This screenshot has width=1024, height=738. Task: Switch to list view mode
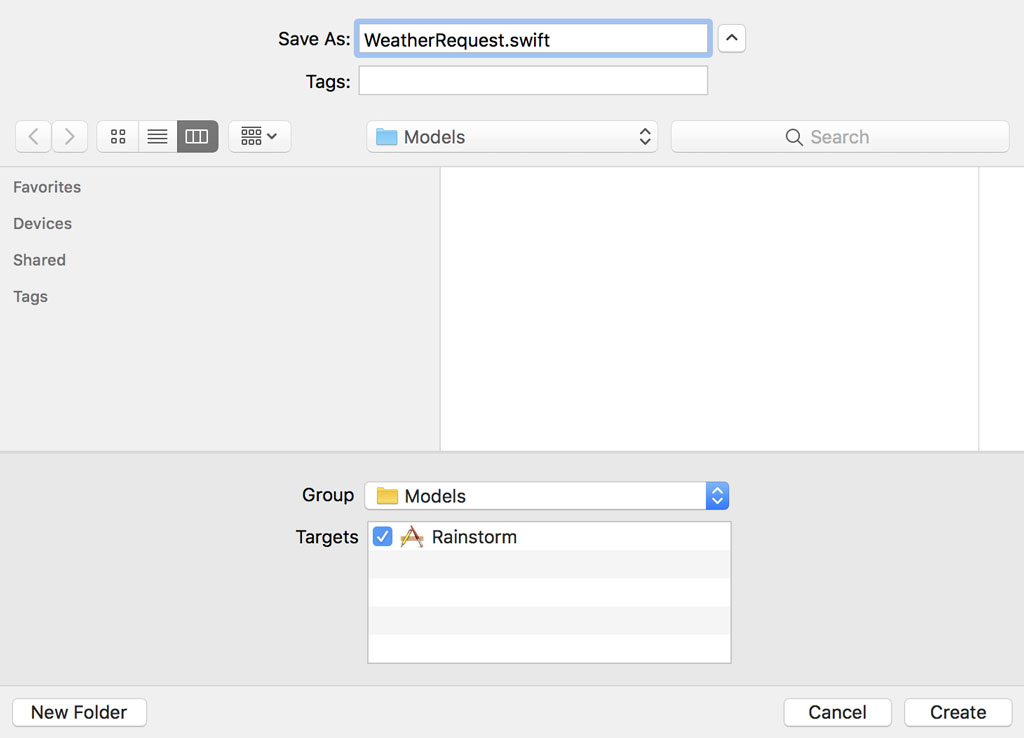(x=156, y=136)
